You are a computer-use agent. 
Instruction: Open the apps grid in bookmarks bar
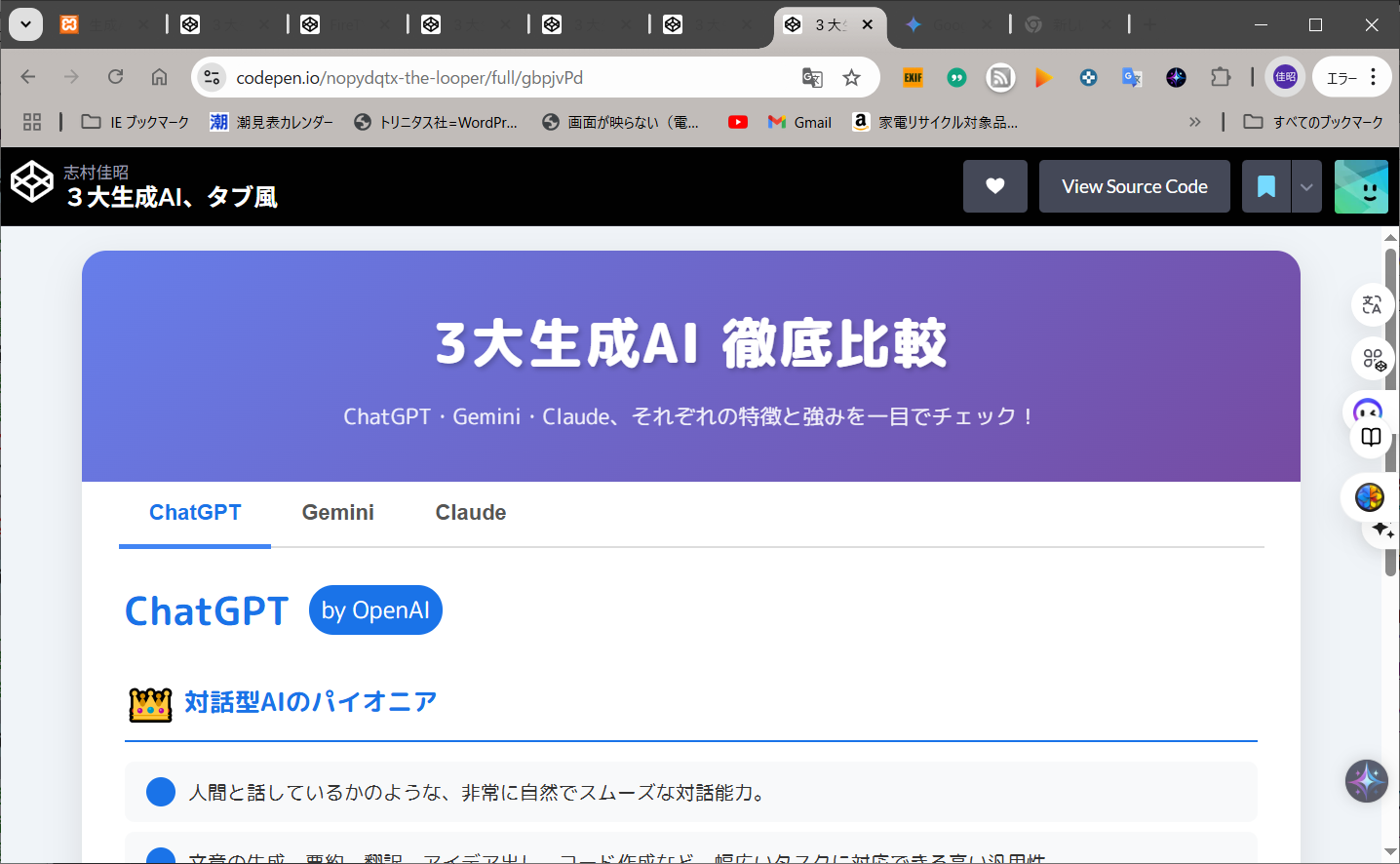pos(32,122)
